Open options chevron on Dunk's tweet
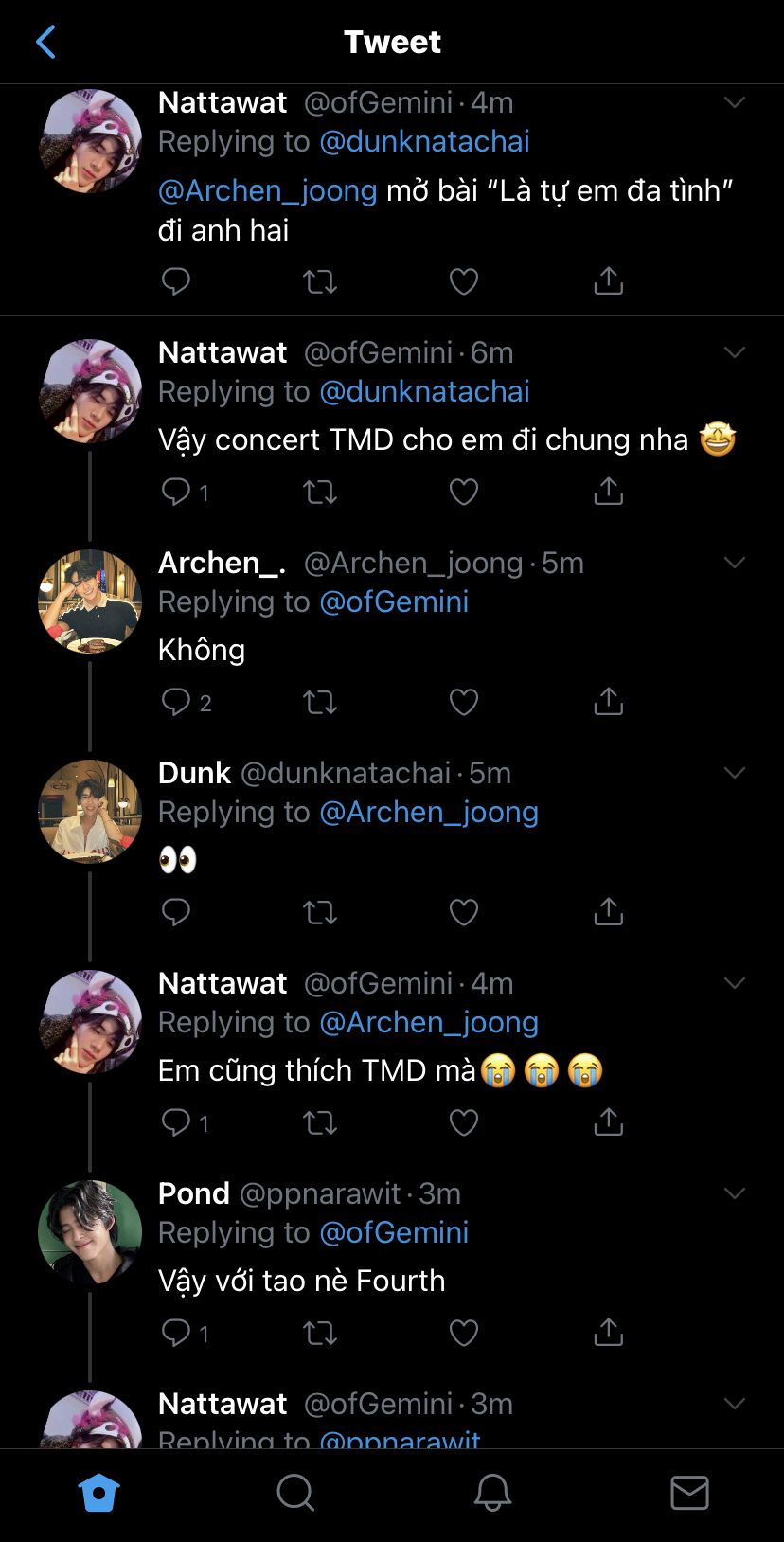 [735, 773]
